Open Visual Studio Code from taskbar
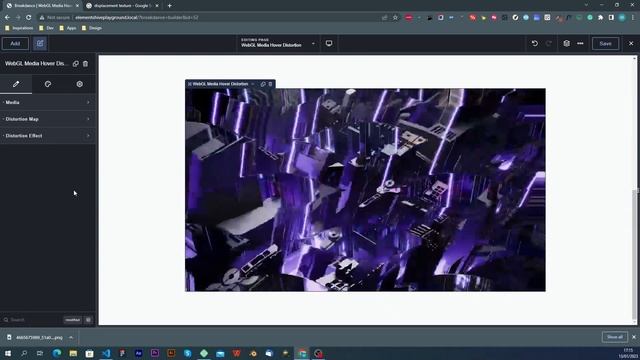Screen dimensions: 640x360 coord(106,353)
